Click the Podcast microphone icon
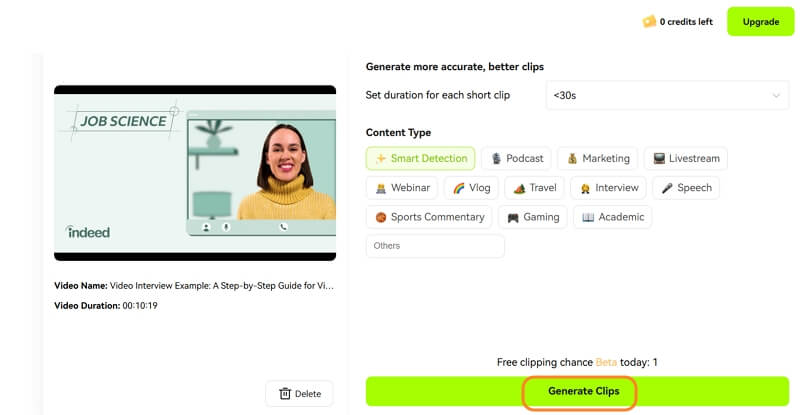 [496, 159]
